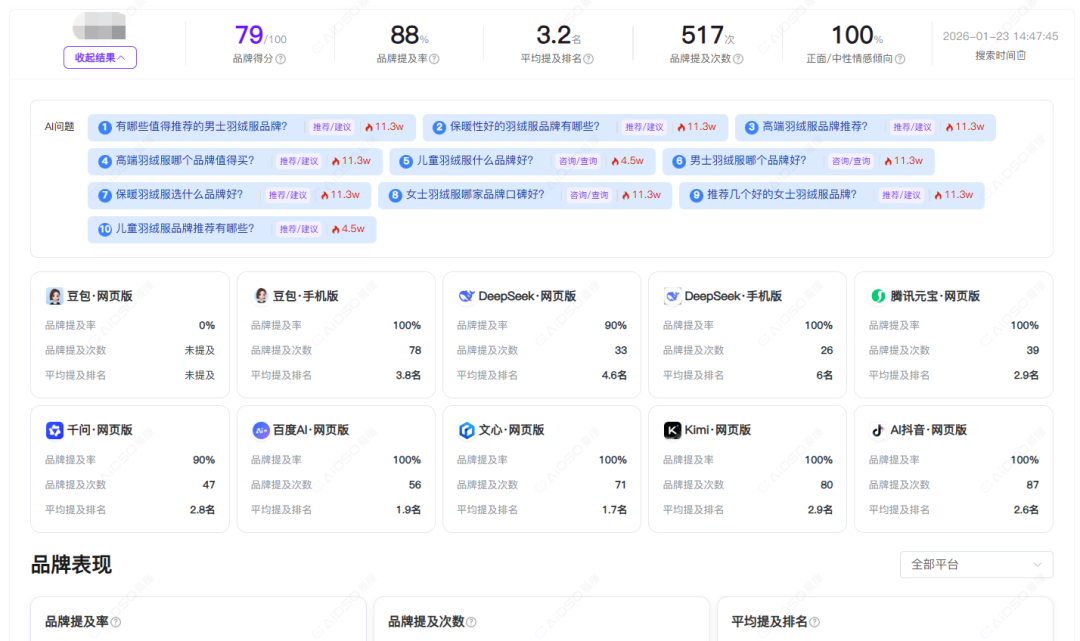Click the 百度AI·网页版 logo icon
Screen dimensions: 1080x641
click(260, 430)
